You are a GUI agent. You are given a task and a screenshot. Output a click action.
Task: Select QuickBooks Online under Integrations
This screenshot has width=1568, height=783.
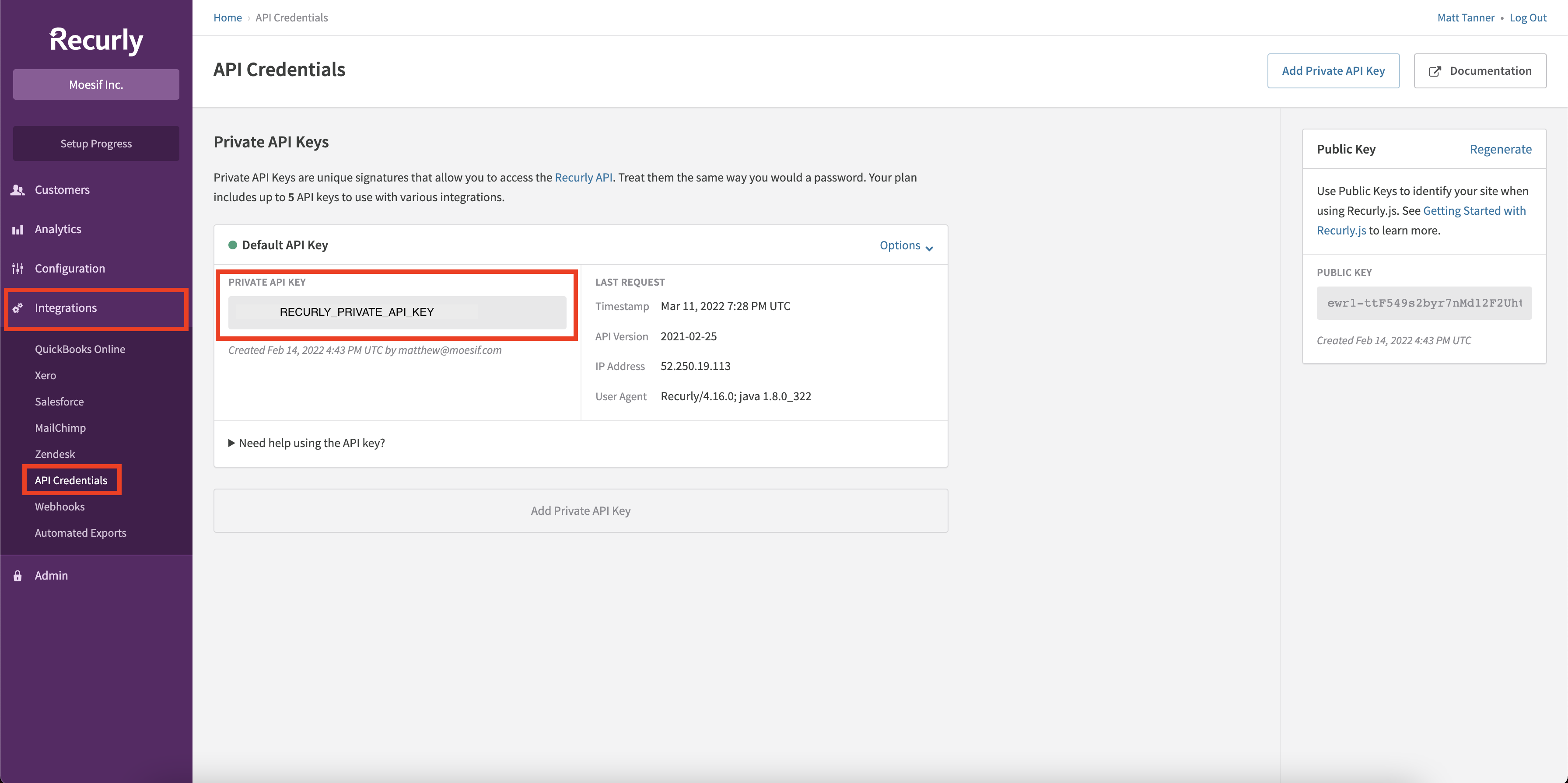pos(80,349)
